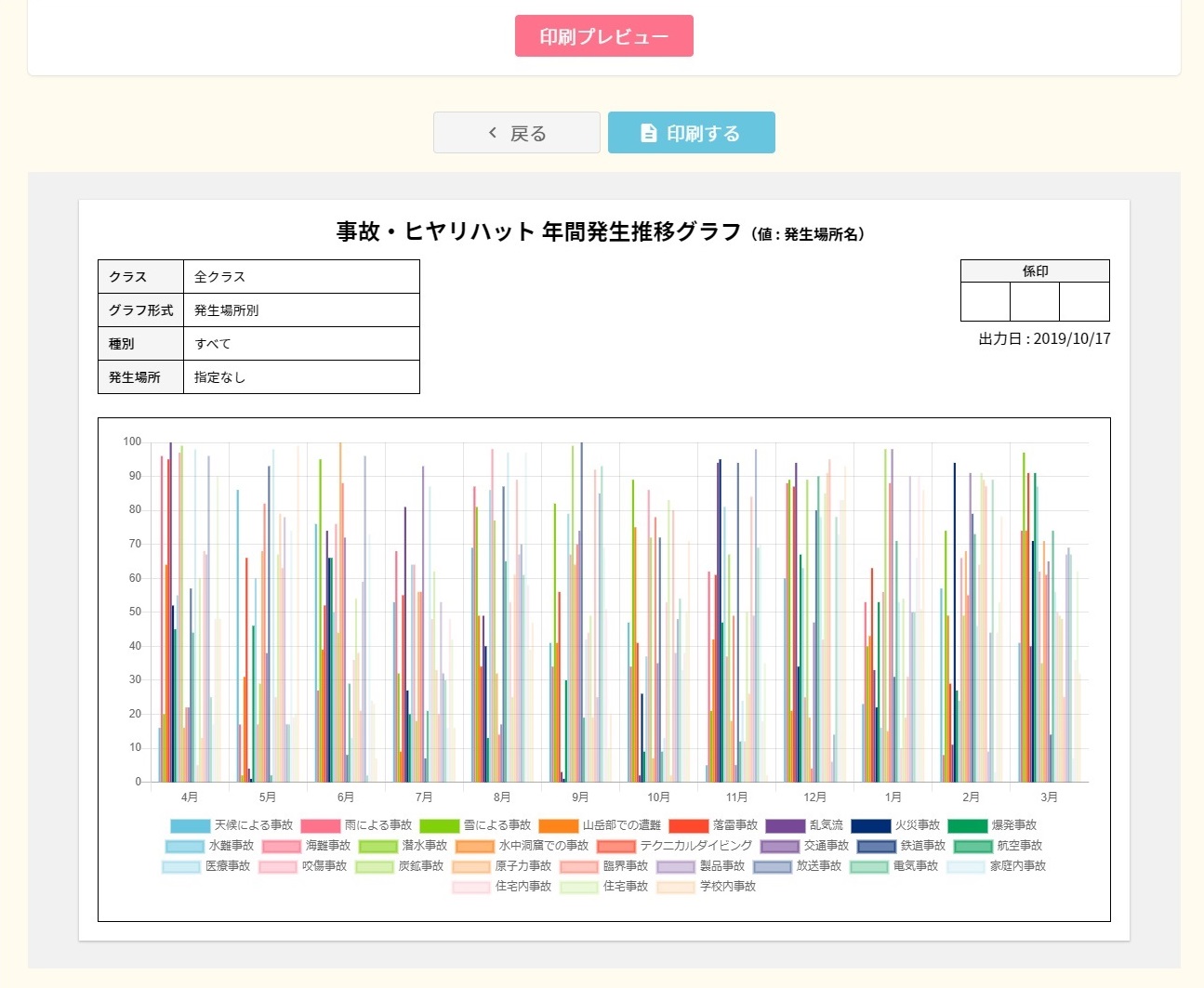
Task: Click the 1月 axis label
Action: [893, 797]
